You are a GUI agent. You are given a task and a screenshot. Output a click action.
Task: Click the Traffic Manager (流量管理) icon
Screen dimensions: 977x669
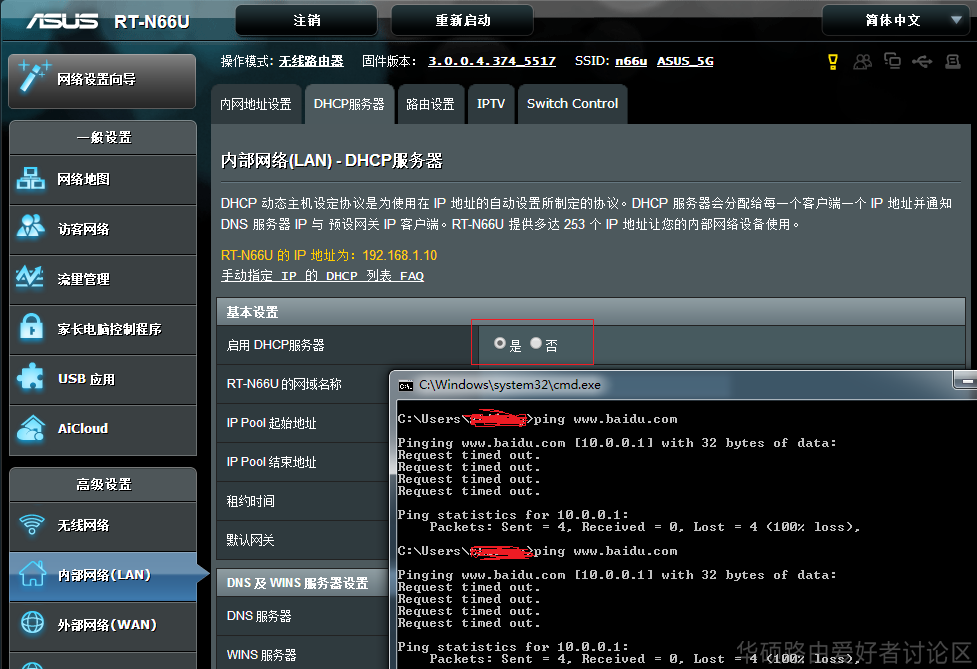pos(30,277)
